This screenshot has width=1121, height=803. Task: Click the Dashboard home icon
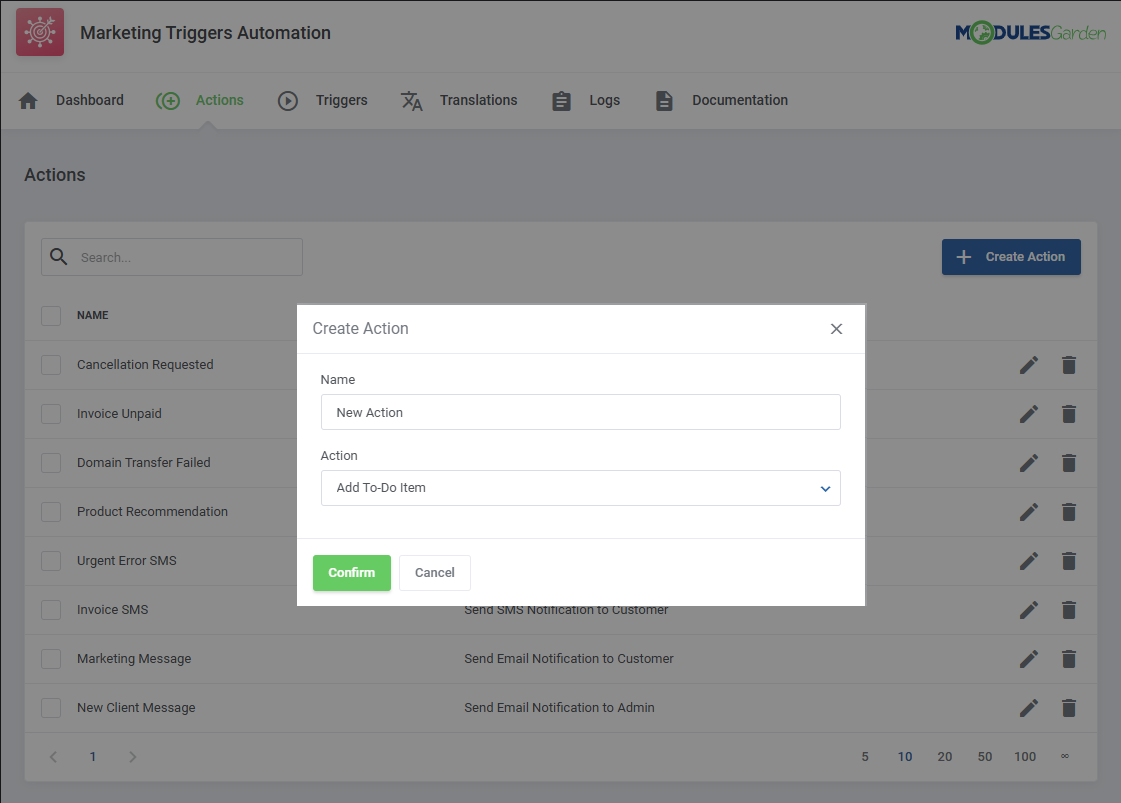[28, 101]
